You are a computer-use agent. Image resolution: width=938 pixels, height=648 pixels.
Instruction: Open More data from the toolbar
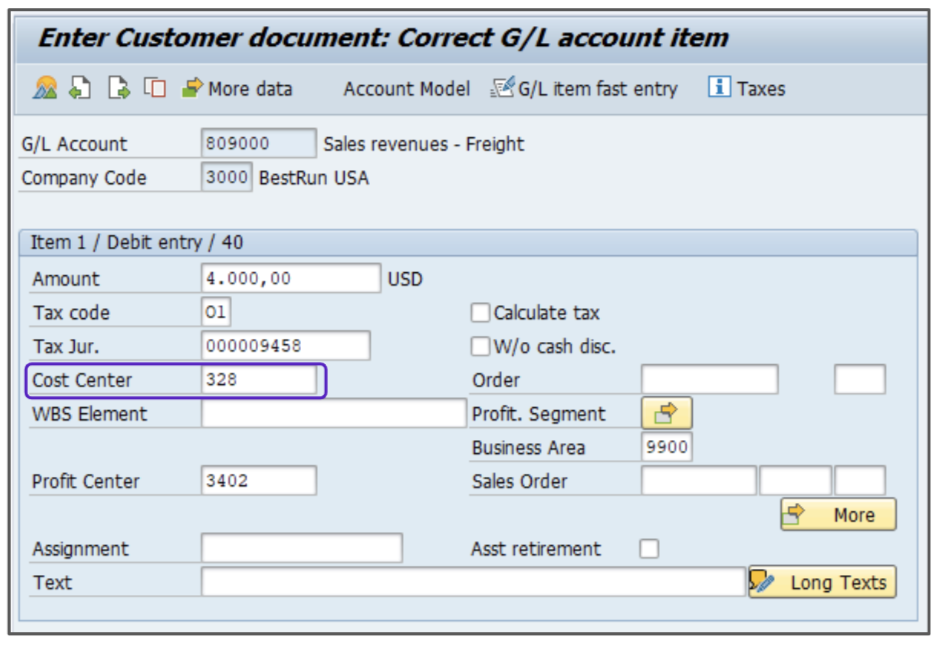point(237,89)
